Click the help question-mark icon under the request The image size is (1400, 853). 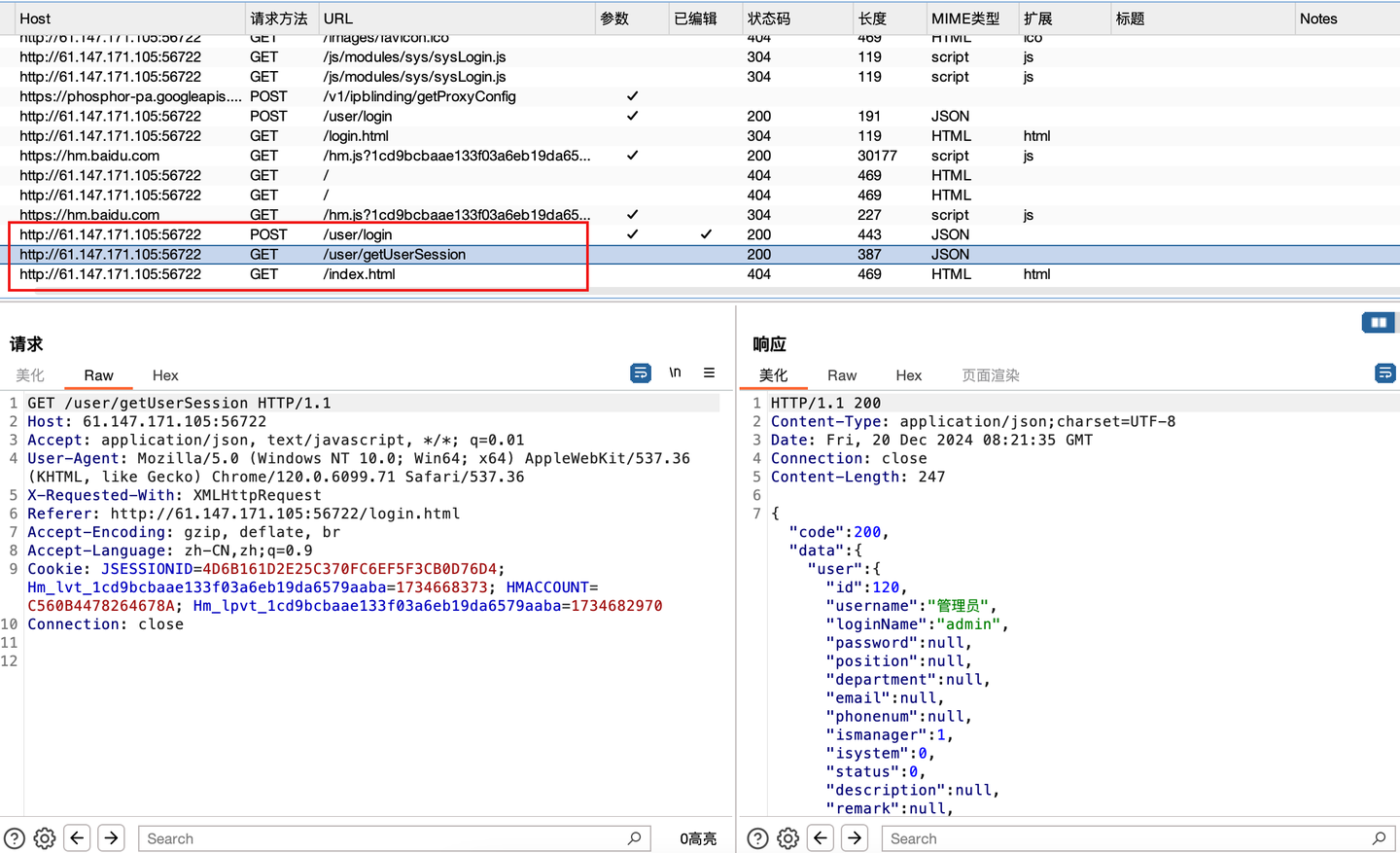pos(13,837)
